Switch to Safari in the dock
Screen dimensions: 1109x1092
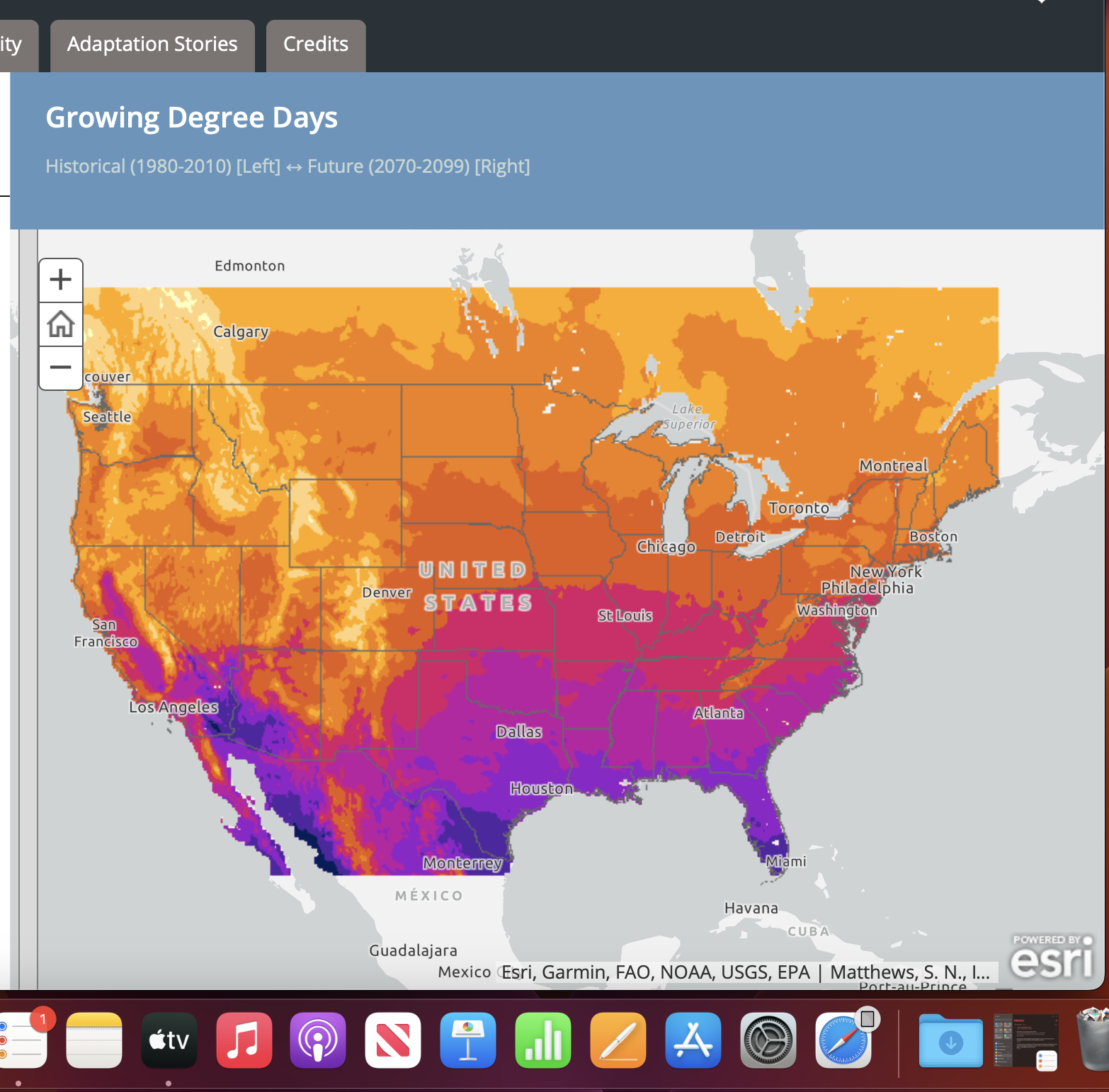[843, 1040]
